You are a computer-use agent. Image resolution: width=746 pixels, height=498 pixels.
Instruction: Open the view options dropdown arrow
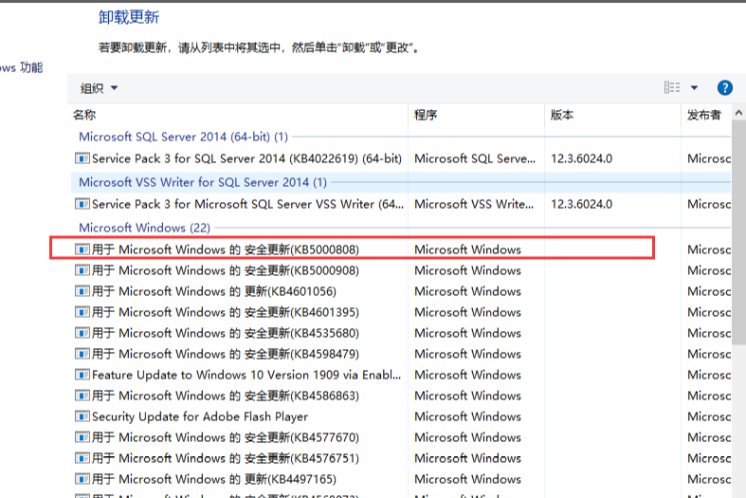[x=694, y=88]
